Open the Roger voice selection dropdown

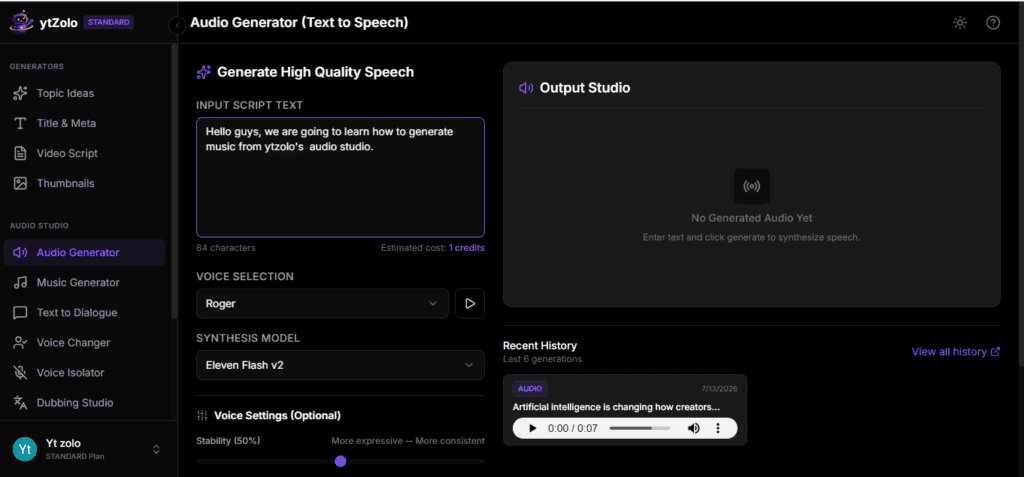323,303
